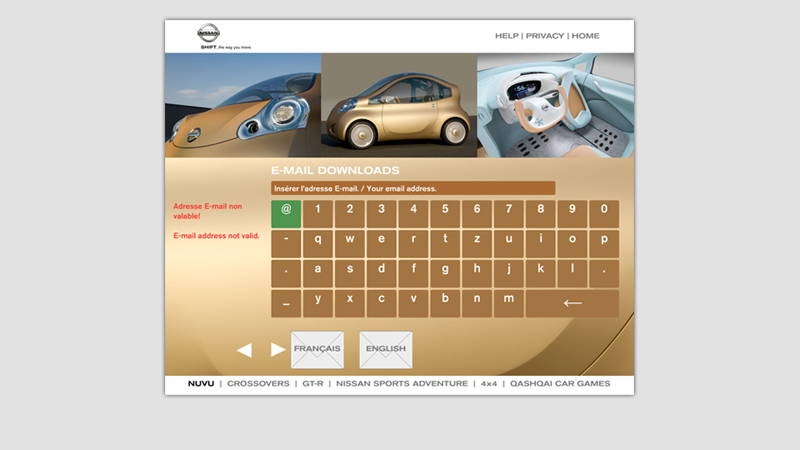800x450 pixels.
Task: Open the GT-R section
Action: 313,384
